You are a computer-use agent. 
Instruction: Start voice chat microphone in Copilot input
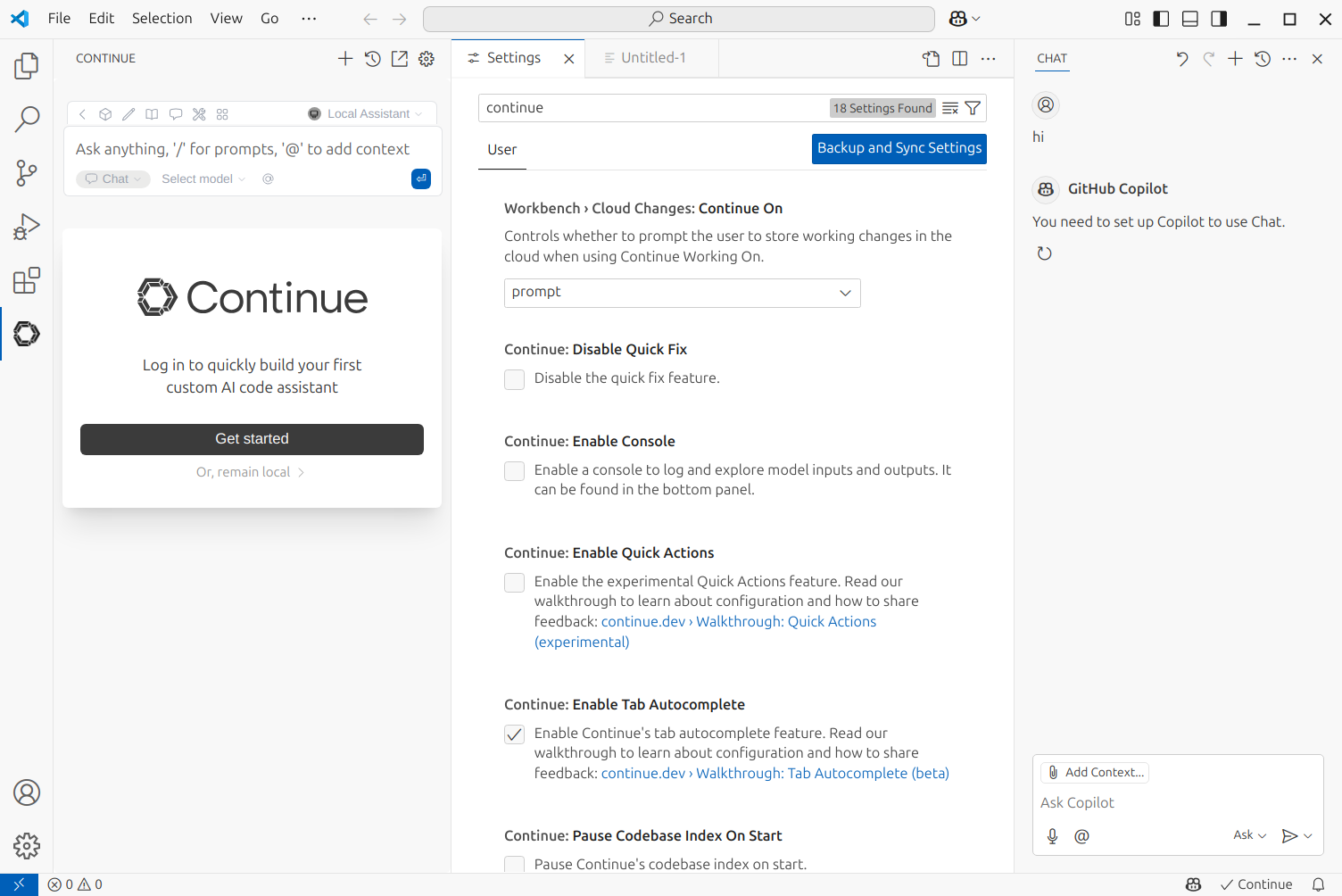(1053, 836)
